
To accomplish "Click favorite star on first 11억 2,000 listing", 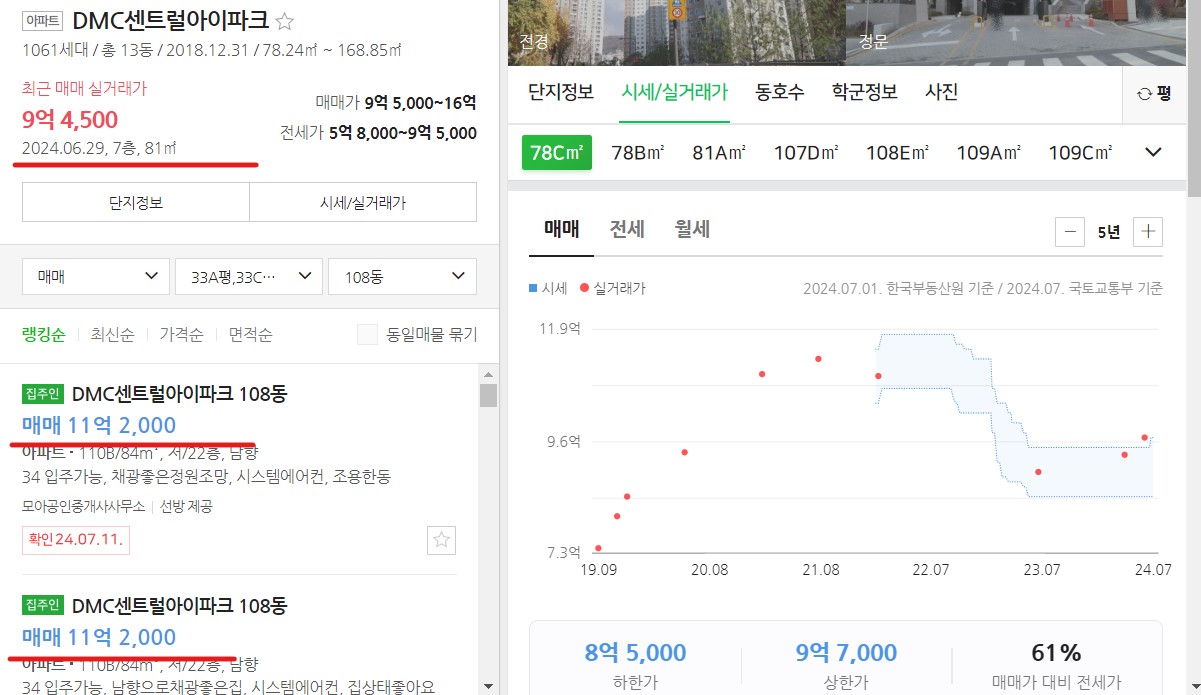I will tap(442, 541).
